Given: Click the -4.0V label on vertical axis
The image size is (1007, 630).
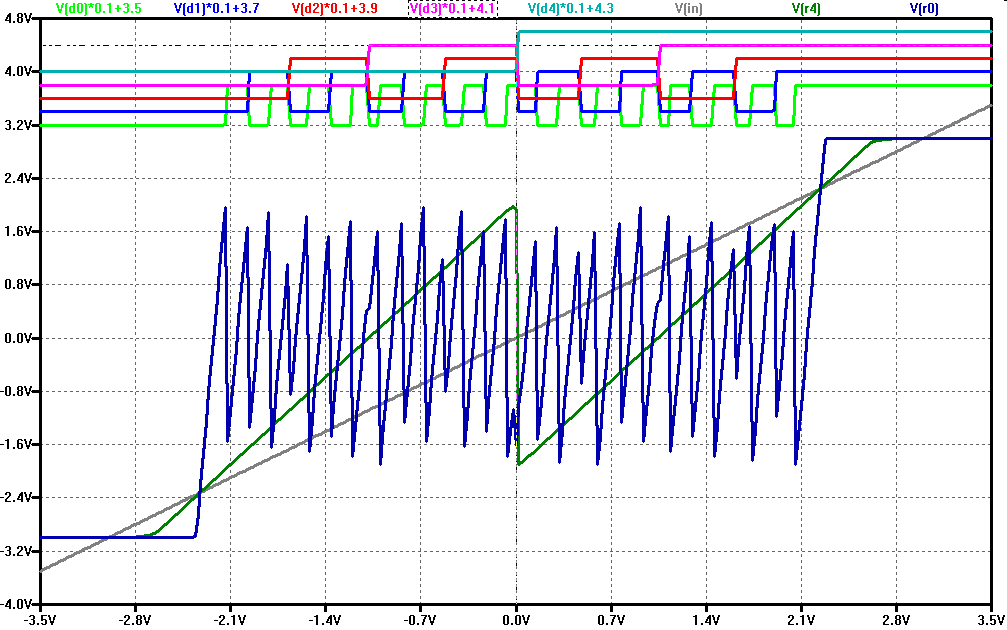Looking at the screenshot, I should pos(19,604).
